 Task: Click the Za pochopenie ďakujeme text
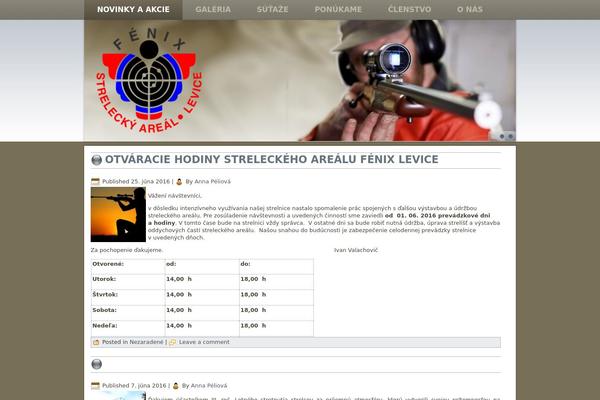[127, 250]
